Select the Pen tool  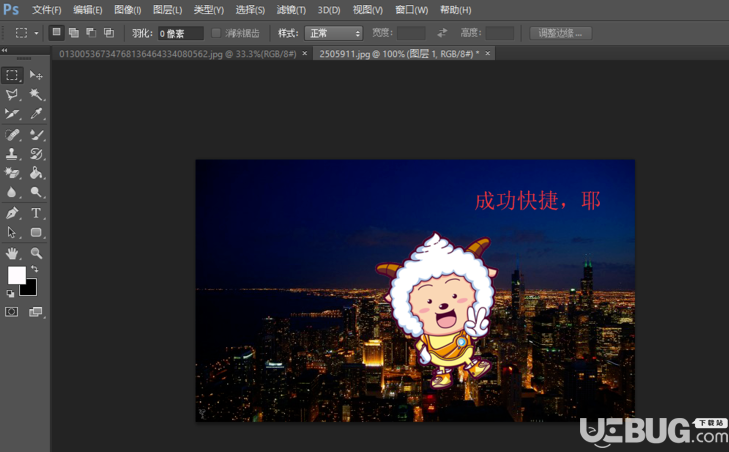[x=12, y=213]
